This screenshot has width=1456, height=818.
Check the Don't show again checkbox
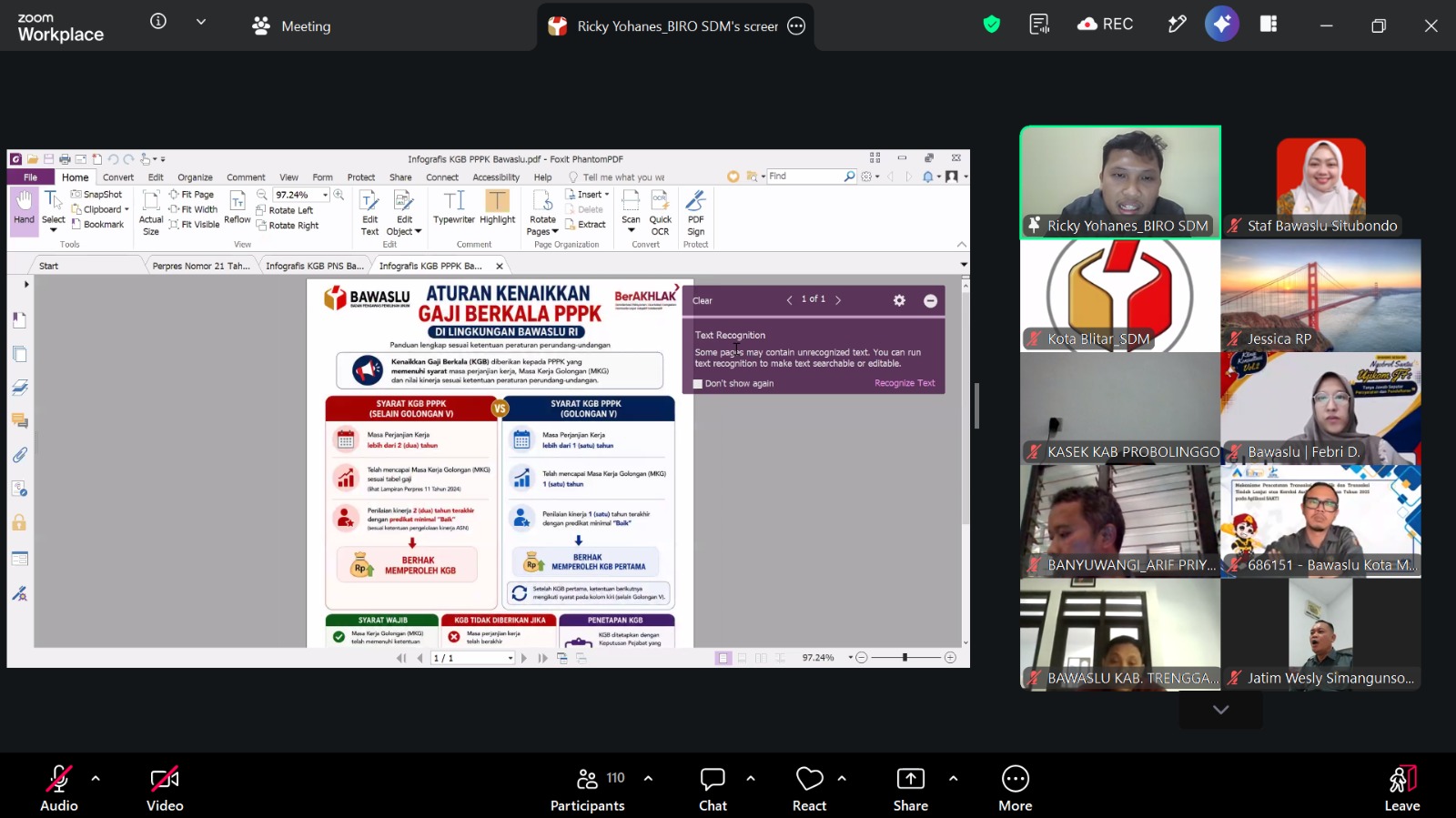[698, 384]
